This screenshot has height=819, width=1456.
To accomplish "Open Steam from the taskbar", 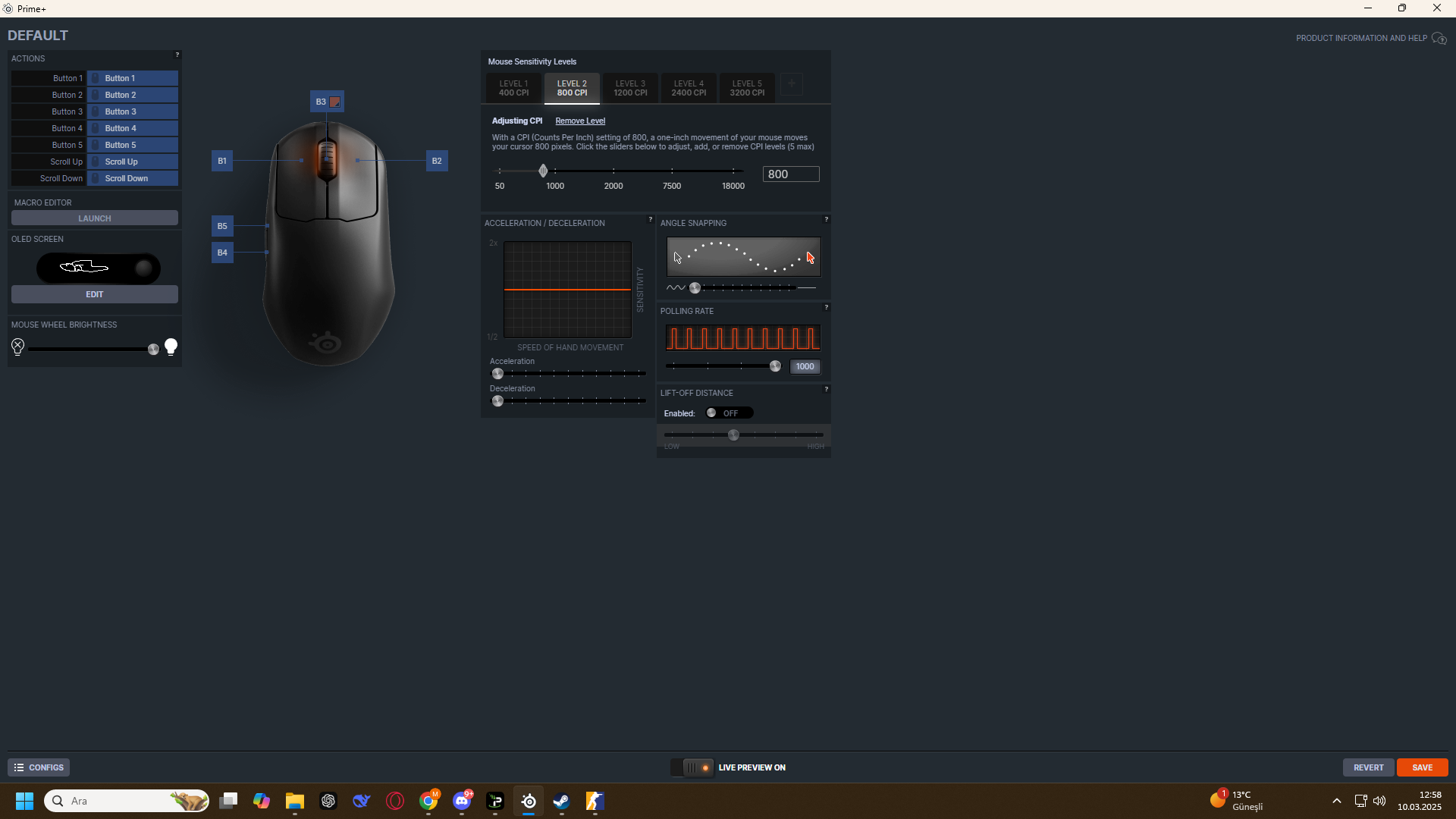I will click(x=561, y=801).
